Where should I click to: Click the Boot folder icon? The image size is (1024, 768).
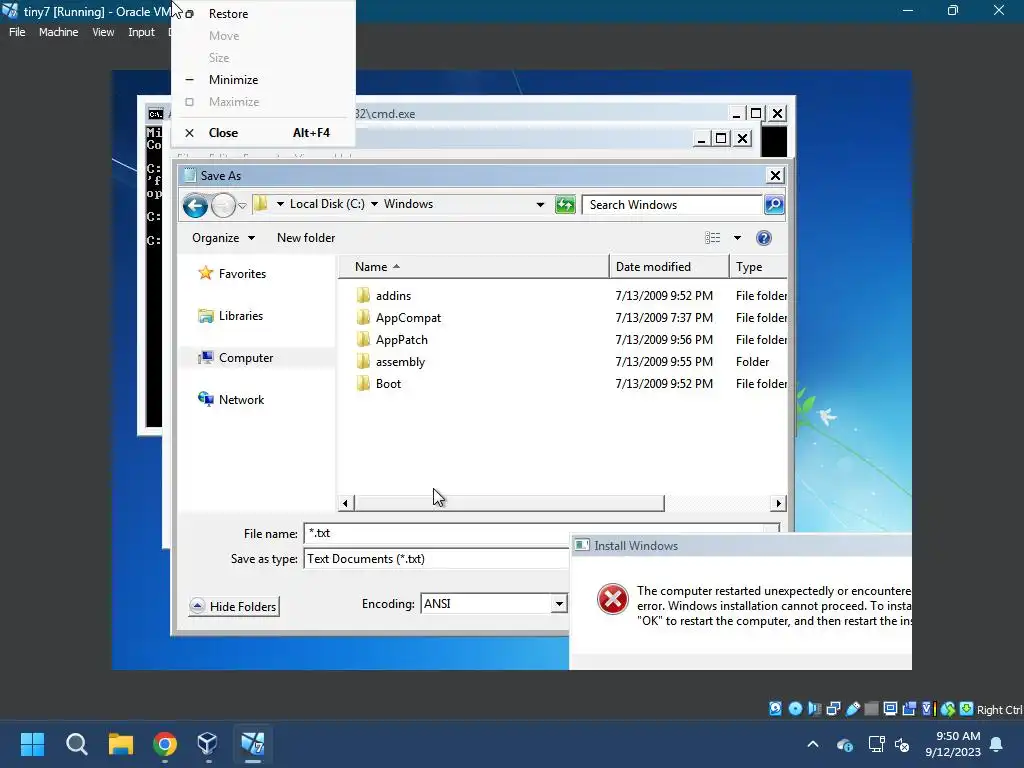click(364, 383)
